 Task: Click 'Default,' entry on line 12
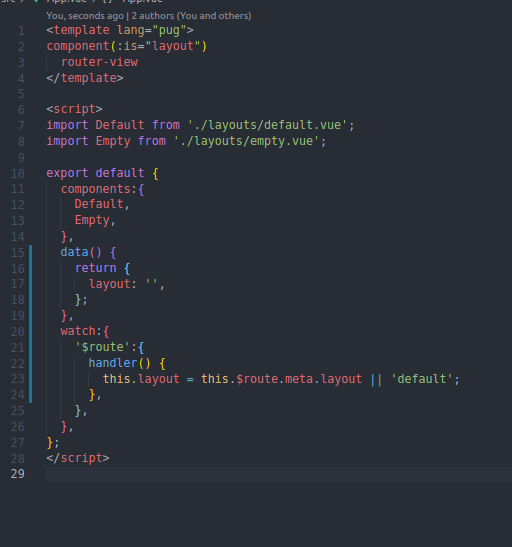click(102, 204)
